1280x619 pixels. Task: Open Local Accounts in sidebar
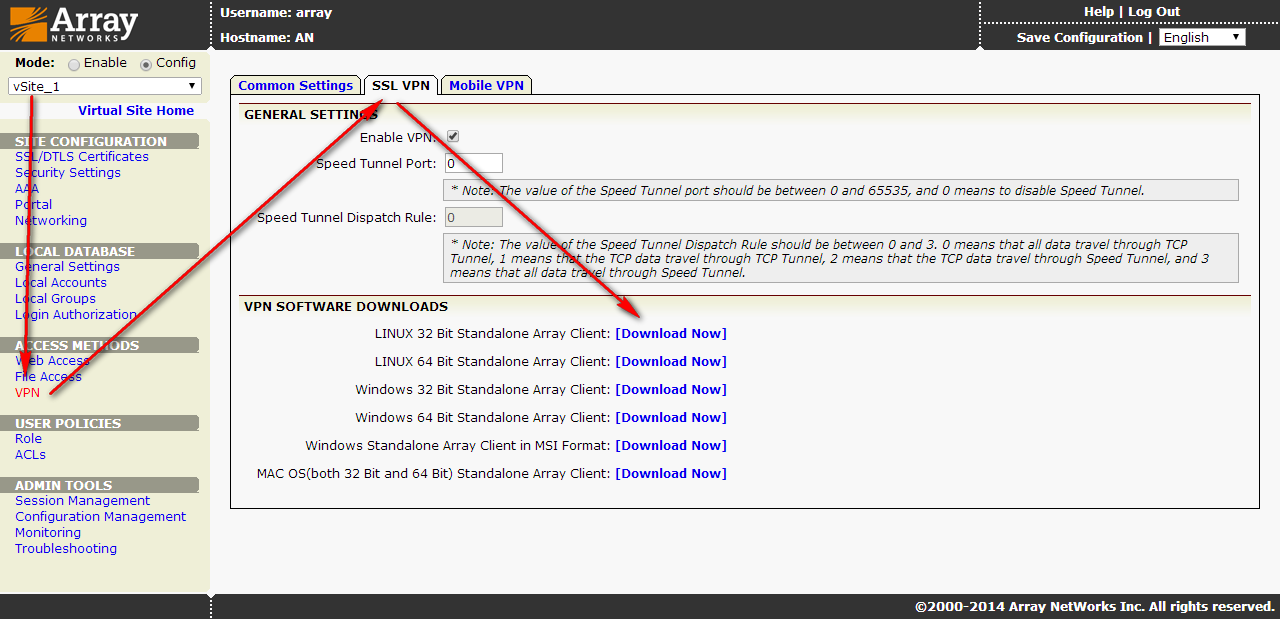click(x=61, y=282)
